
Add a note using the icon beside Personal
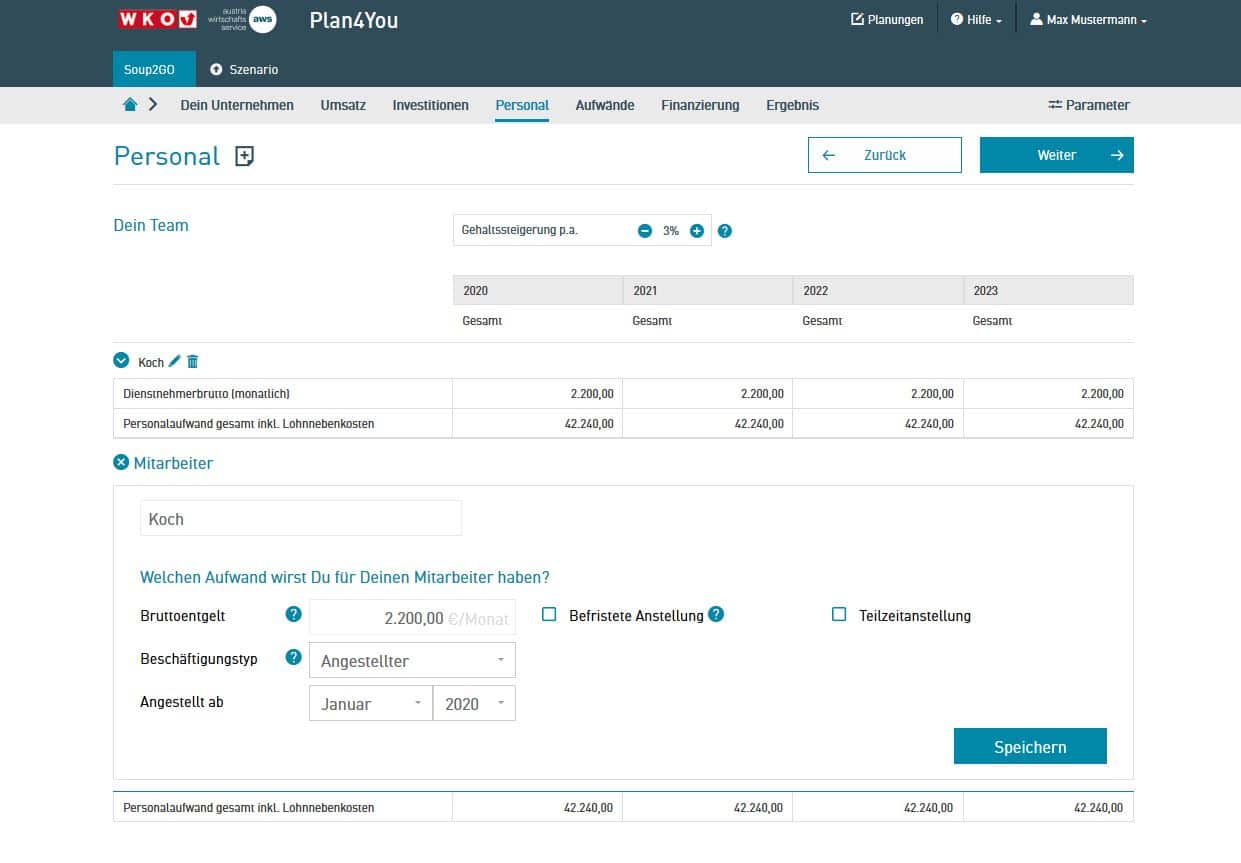pos(244,156)
